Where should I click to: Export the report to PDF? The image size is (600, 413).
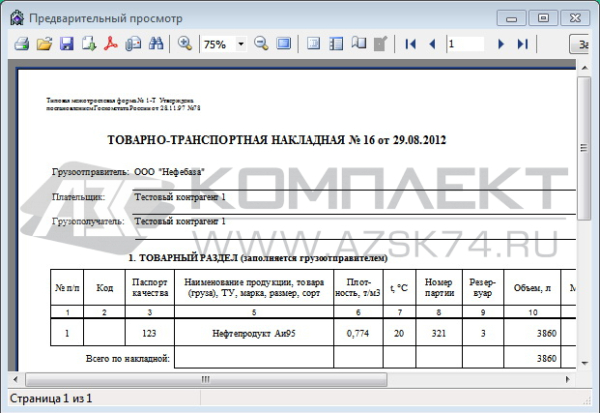click(111, 44)
